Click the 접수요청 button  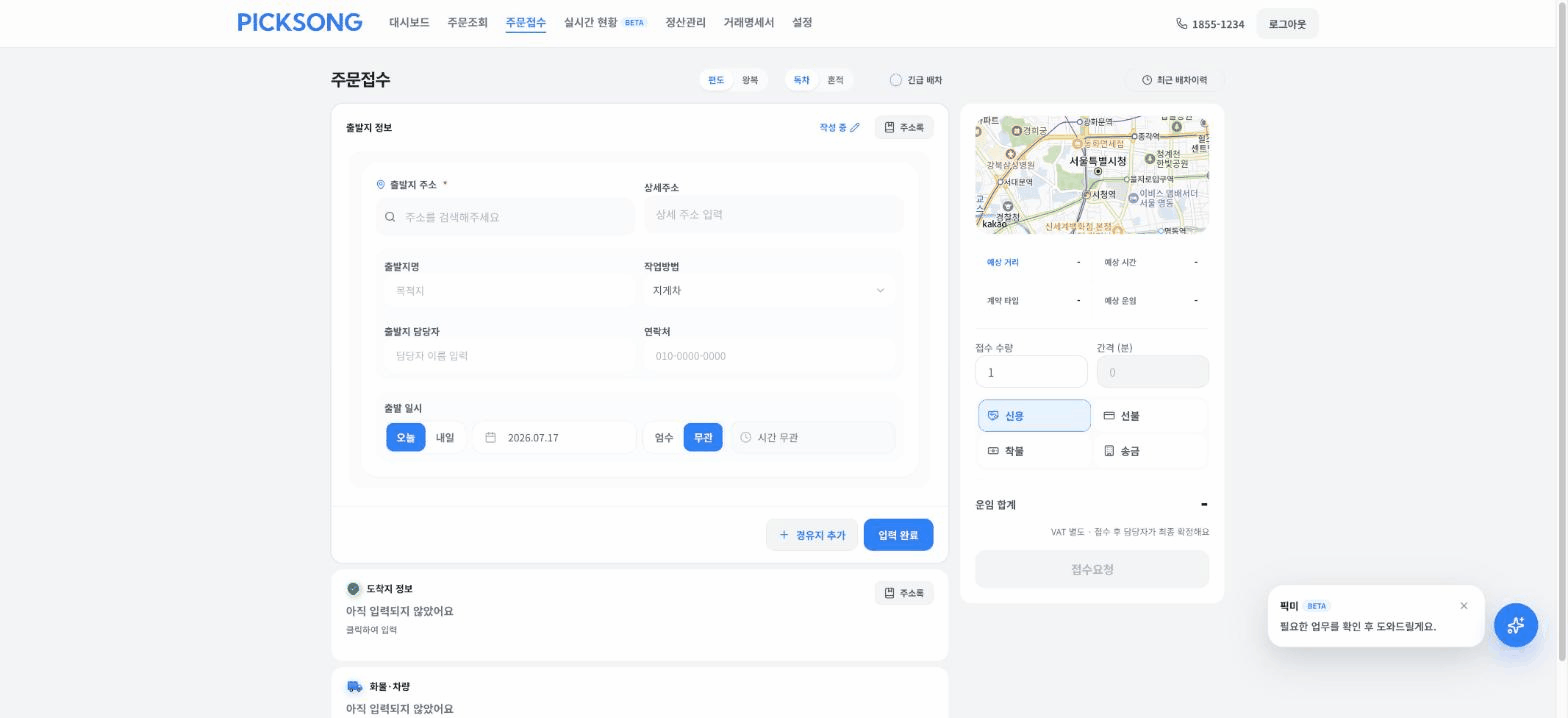pos(1092,569)
